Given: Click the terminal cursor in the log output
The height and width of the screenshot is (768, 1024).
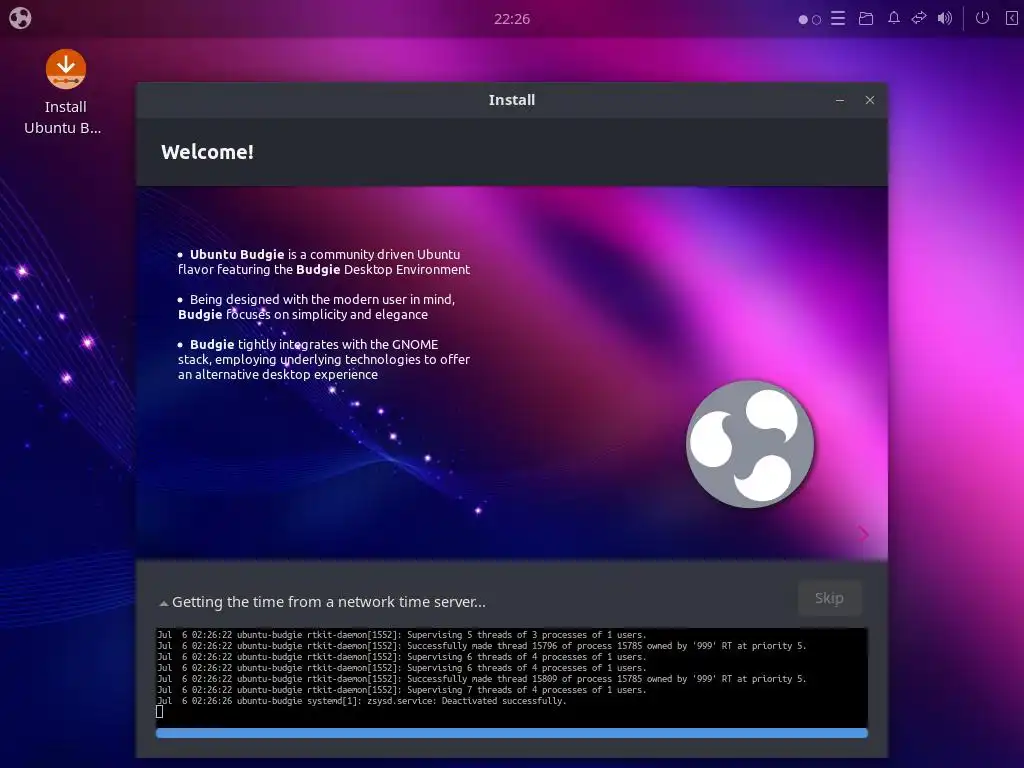Looking at the screenshot, I should click(x=159, y=712).
